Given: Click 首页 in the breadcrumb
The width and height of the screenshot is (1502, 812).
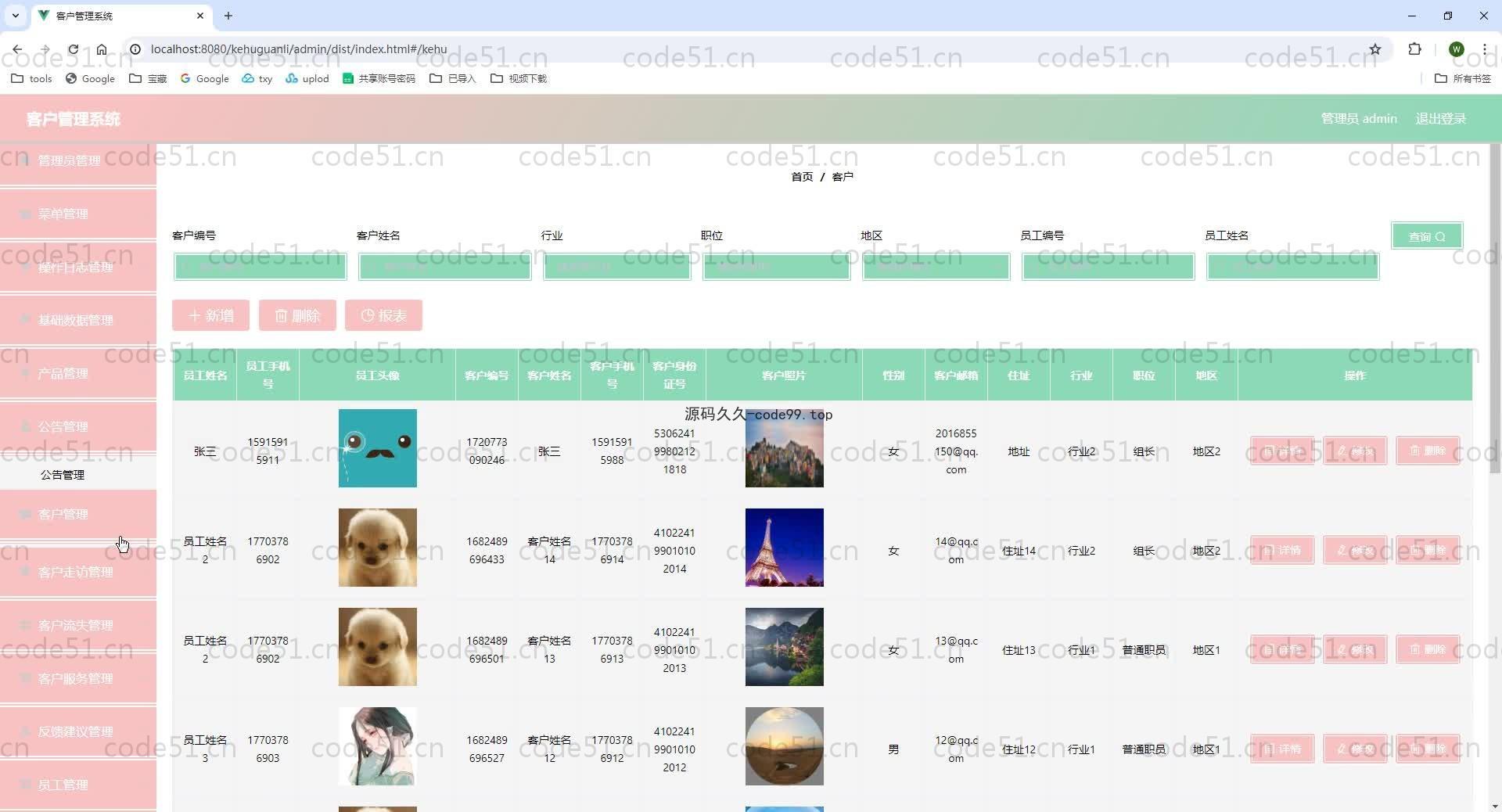Looking at the screenshot, I should tap(802, 177).
